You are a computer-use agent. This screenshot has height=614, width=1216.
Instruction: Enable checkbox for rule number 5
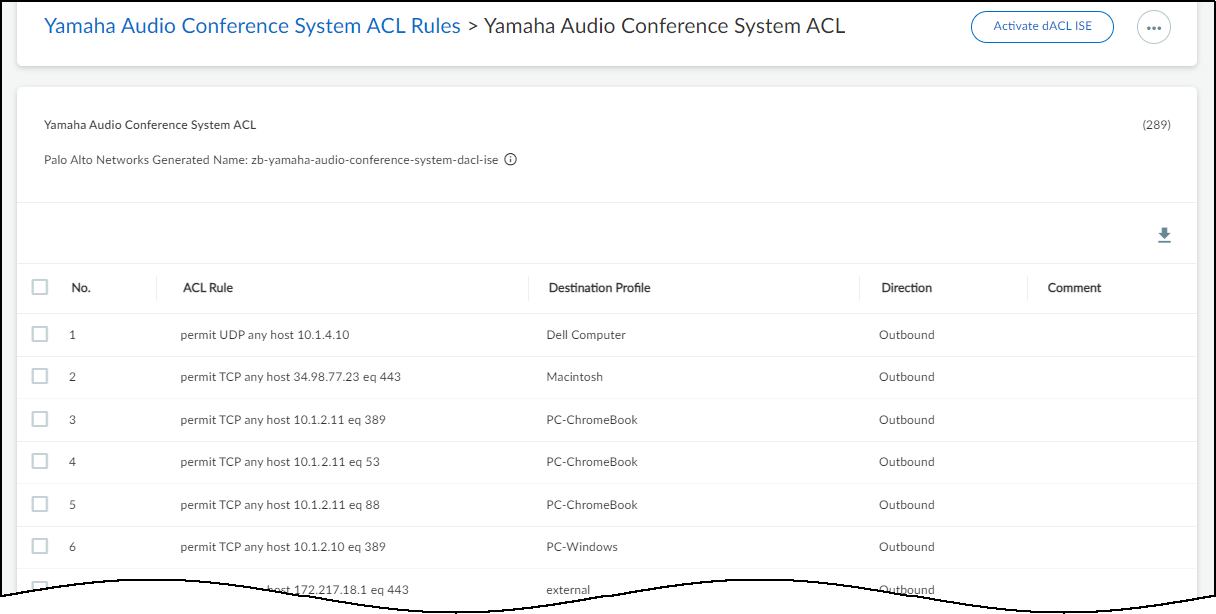[40, 504]
